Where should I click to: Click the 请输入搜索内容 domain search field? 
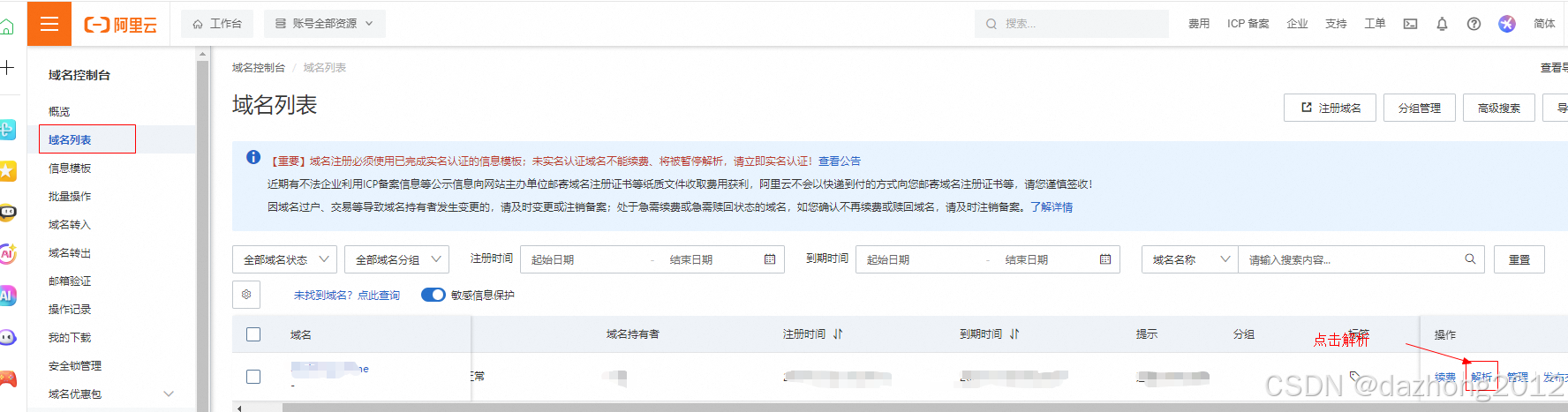click(x=1351, y=259)
